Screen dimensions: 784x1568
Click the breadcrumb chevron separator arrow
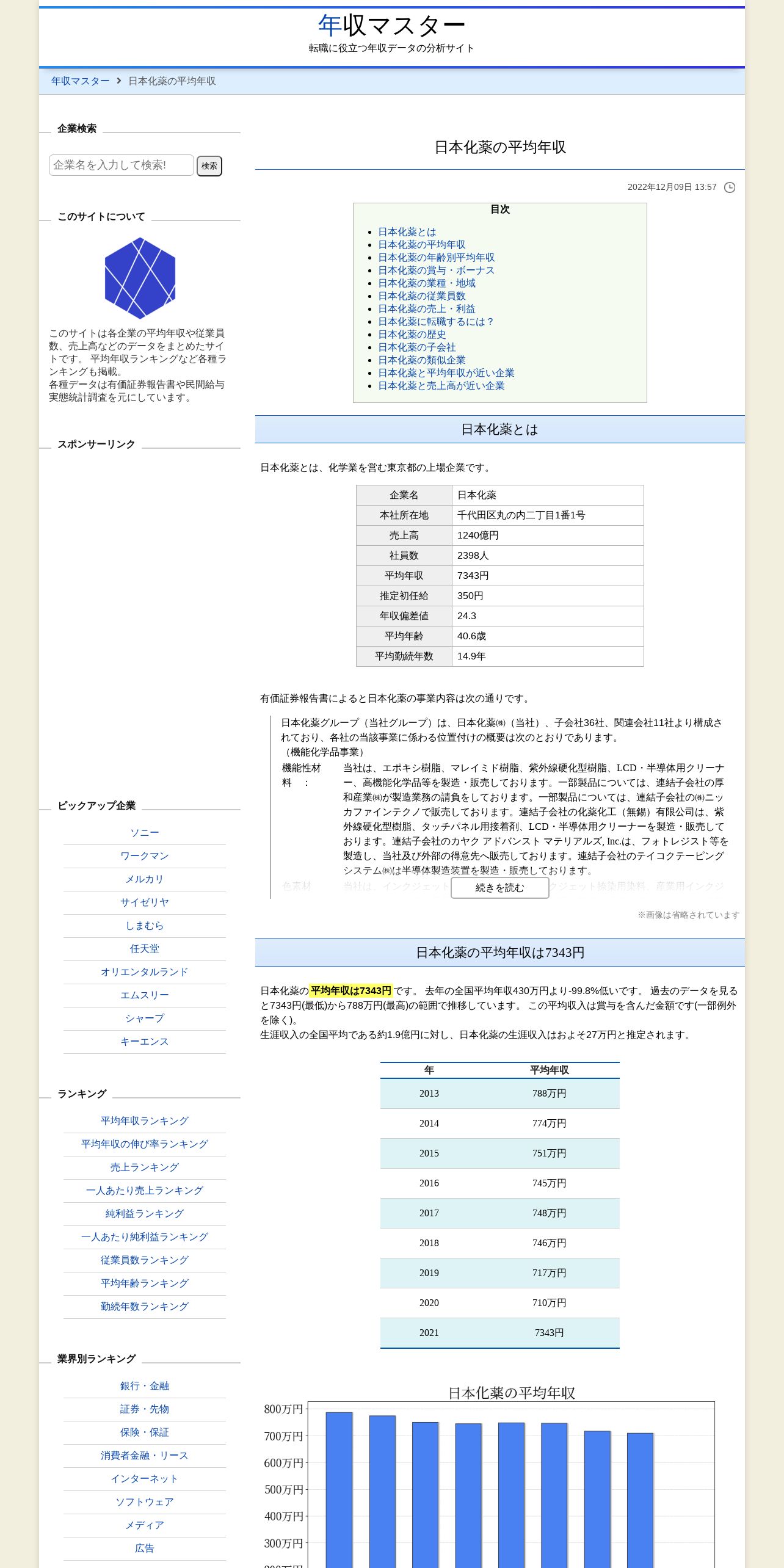pyautogui.click(x=119, y=81)
